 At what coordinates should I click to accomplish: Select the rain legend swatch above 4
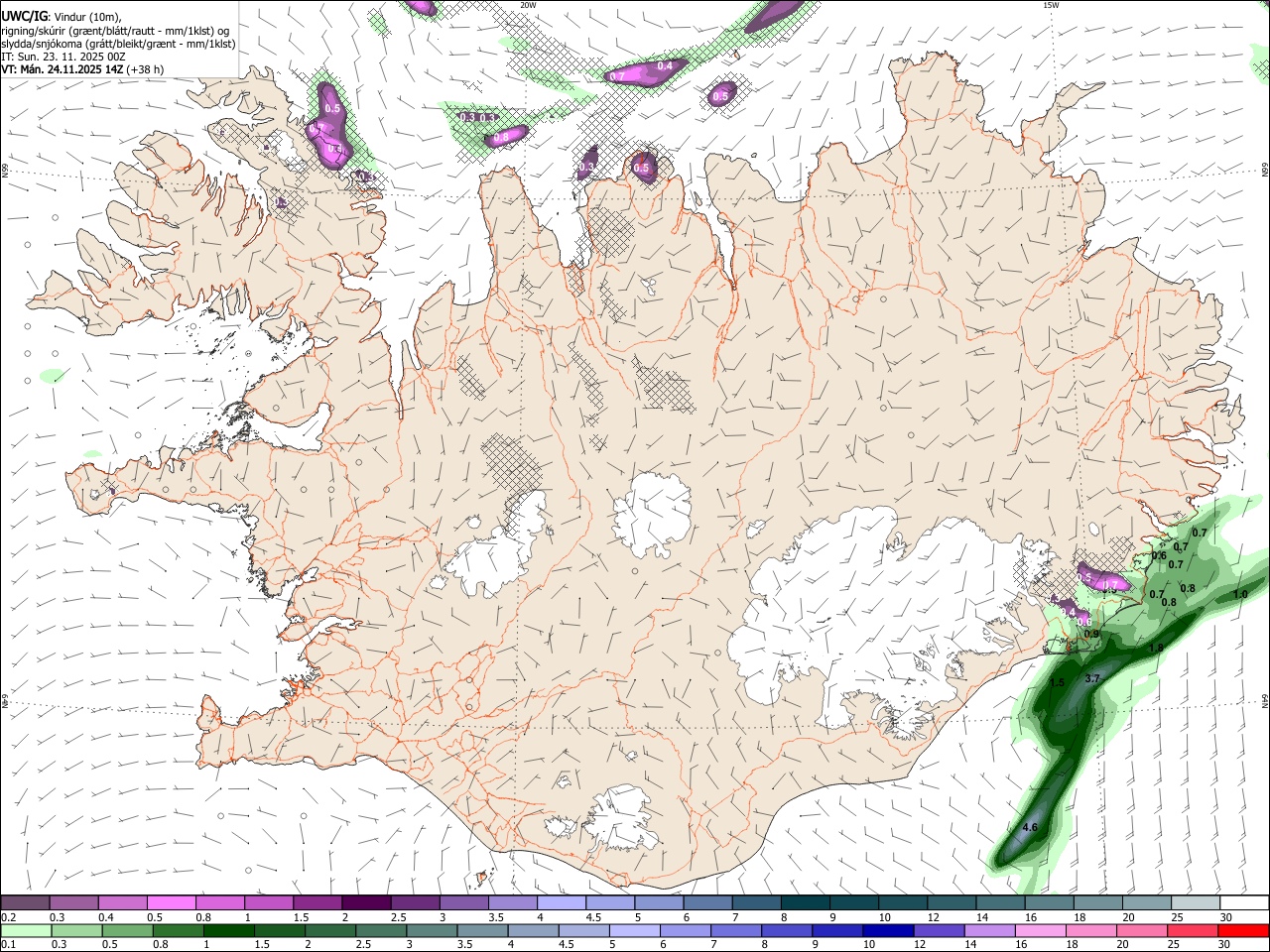[532, 930]
